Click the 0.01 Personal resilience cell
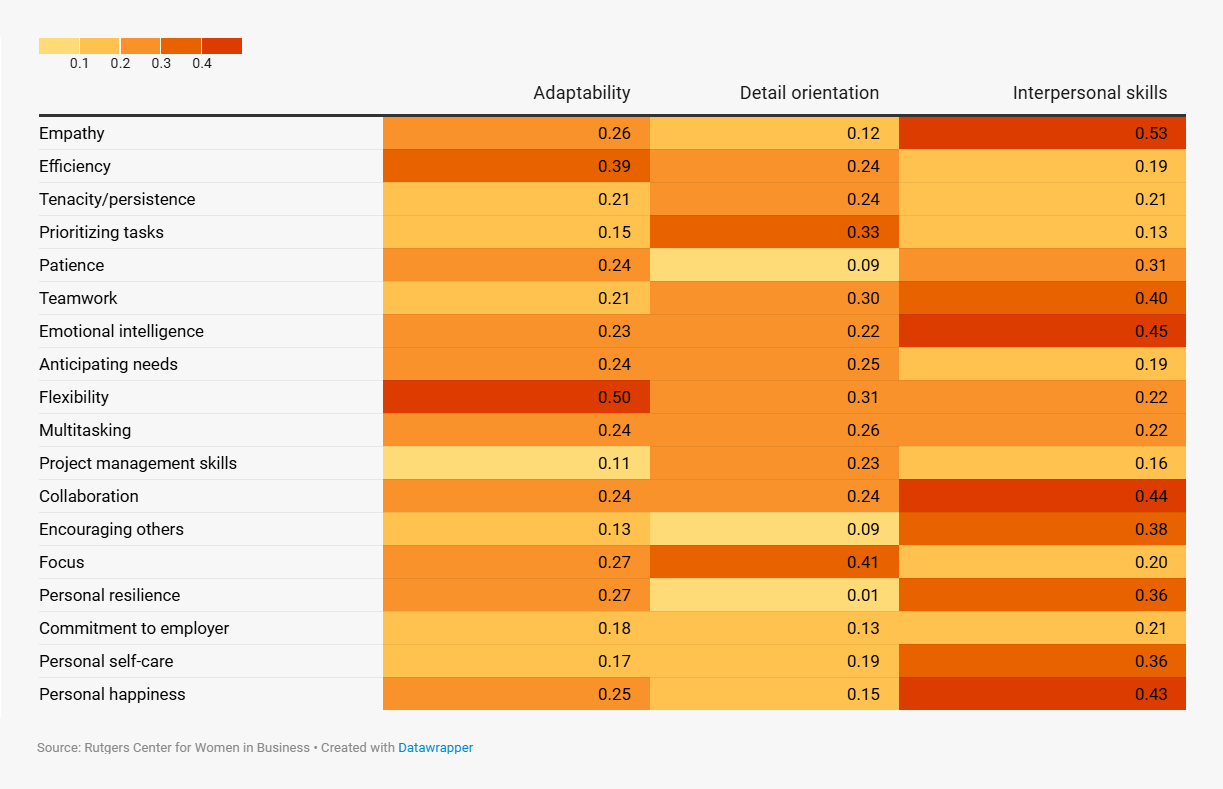This screenshot has height=789, width=1223. point(774,595)
